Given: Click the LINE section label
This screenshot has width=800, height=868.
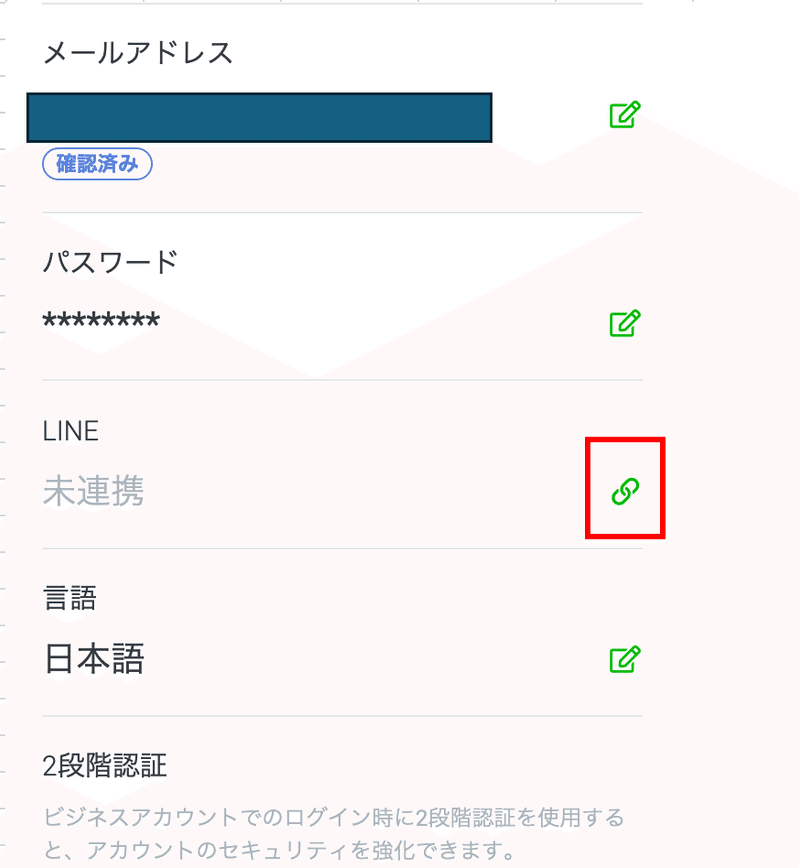Looking at the screenshot, I should (x=70, y=430).
